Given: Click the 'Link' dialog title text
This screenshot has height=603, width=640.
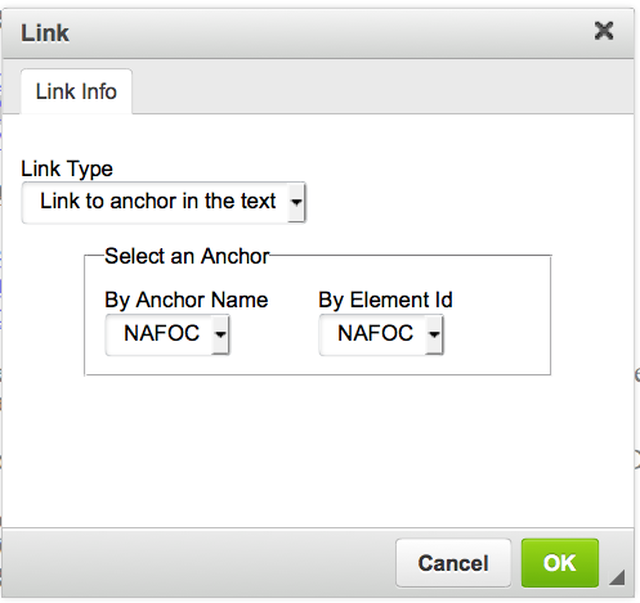Looking at the screenshot, I should point(45,32).
